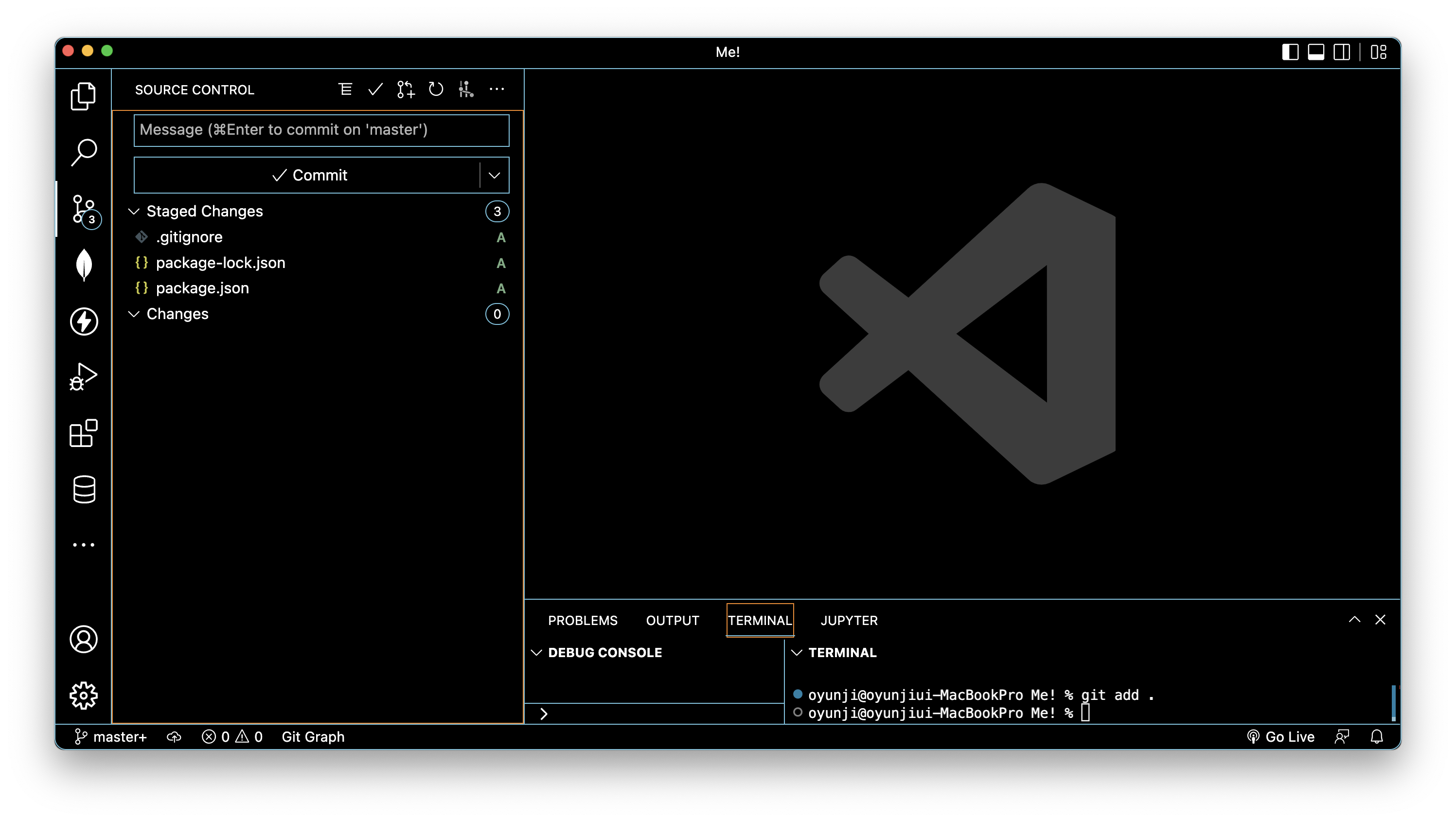Open the Search view icon
Image resolution: width=1456 pixels, height=822 pixels.
(84, 152)
